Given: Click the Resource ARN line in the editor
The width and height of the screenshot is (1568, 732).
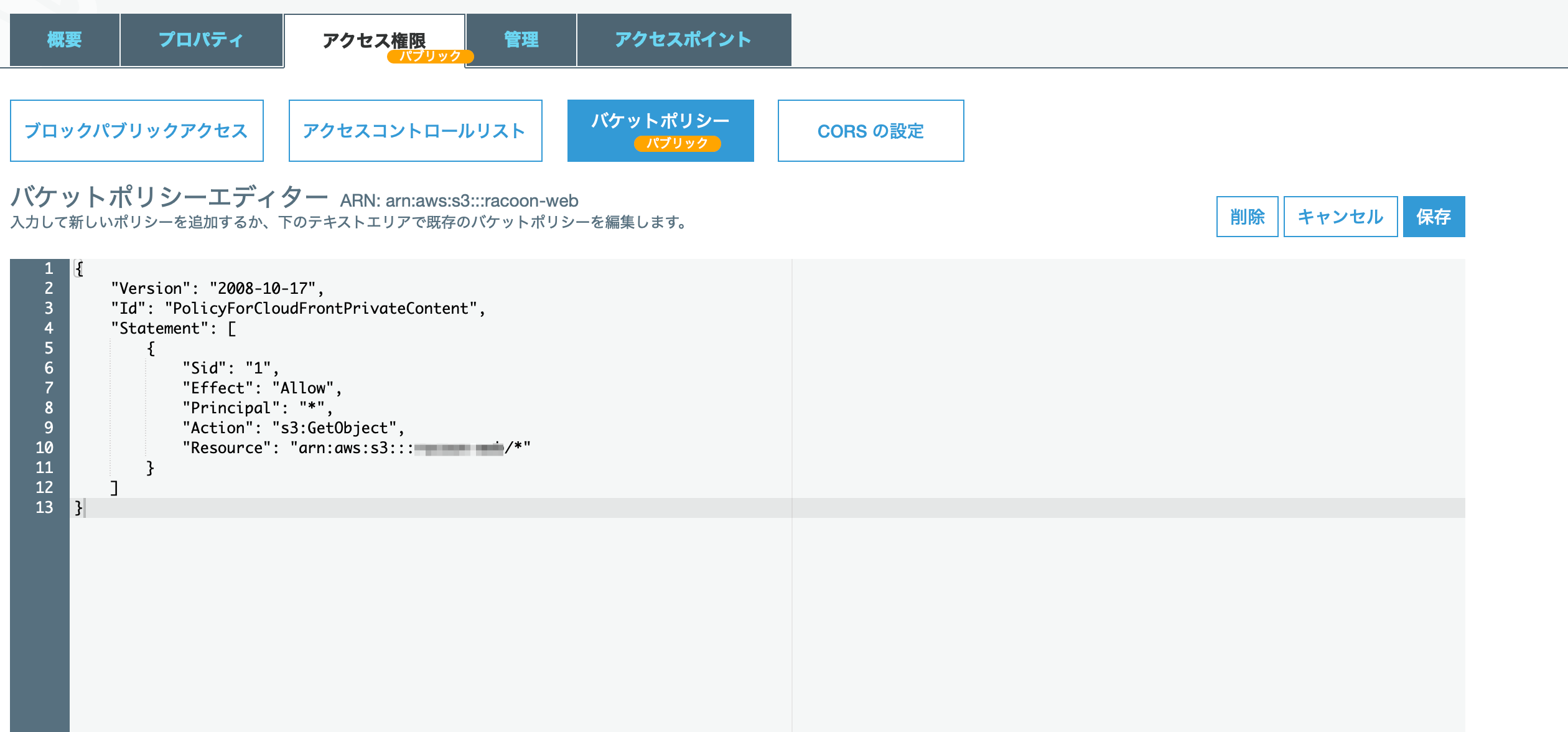Looking at the screenshot, I should click(356, 448).
